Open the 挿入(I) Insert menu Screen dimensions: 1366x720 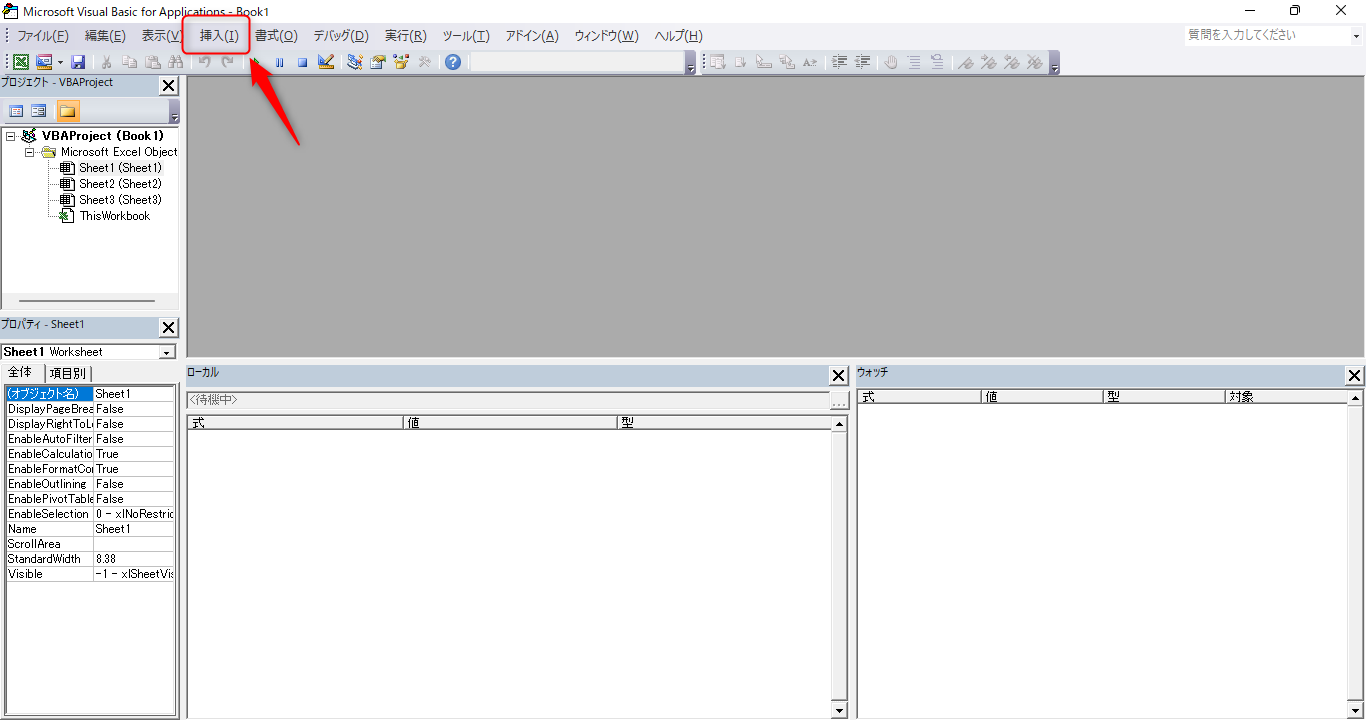(219, 36)
